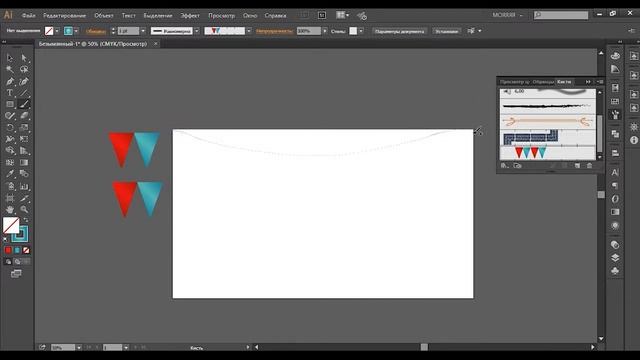The width and height of the screenshot is (640, 360).
Task: Open the Character panel (A icon)
Action: [615, 173]
